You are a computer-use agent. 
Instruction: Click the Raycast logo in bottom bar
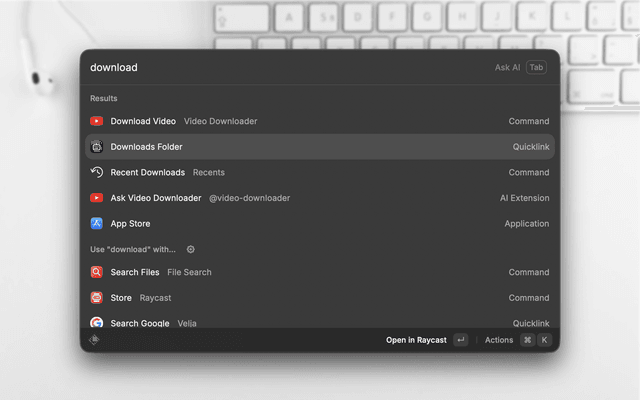(95, 340)
